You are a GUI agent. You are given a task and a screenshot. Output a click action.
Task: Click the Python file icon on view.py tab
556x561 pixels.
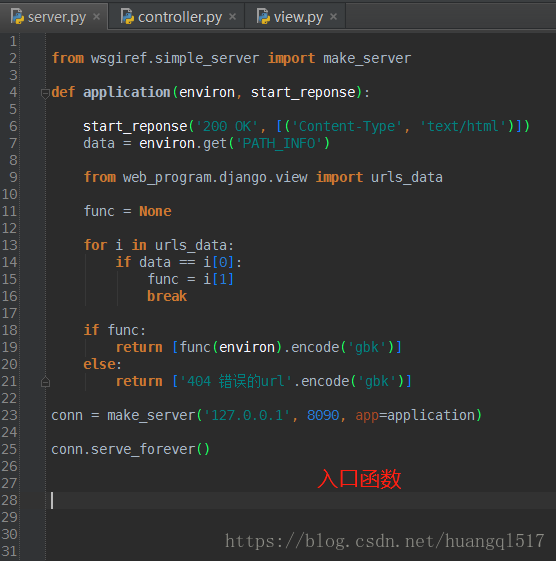(263, 16)
